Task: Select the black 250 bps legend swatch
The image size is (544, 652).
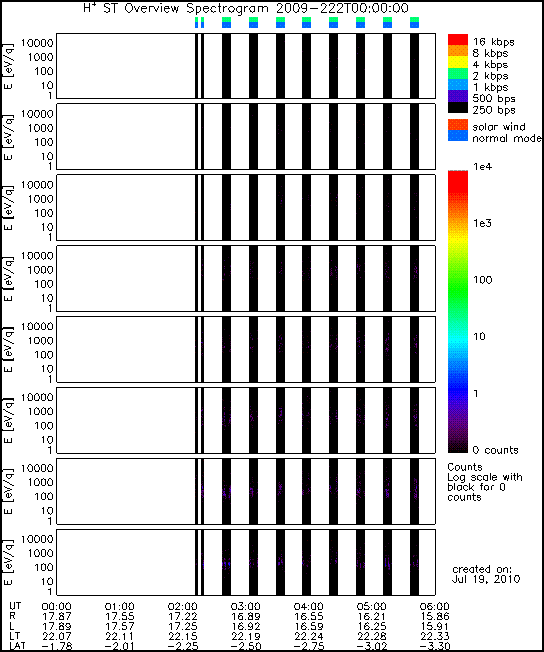Action: (x=457, y=107)
